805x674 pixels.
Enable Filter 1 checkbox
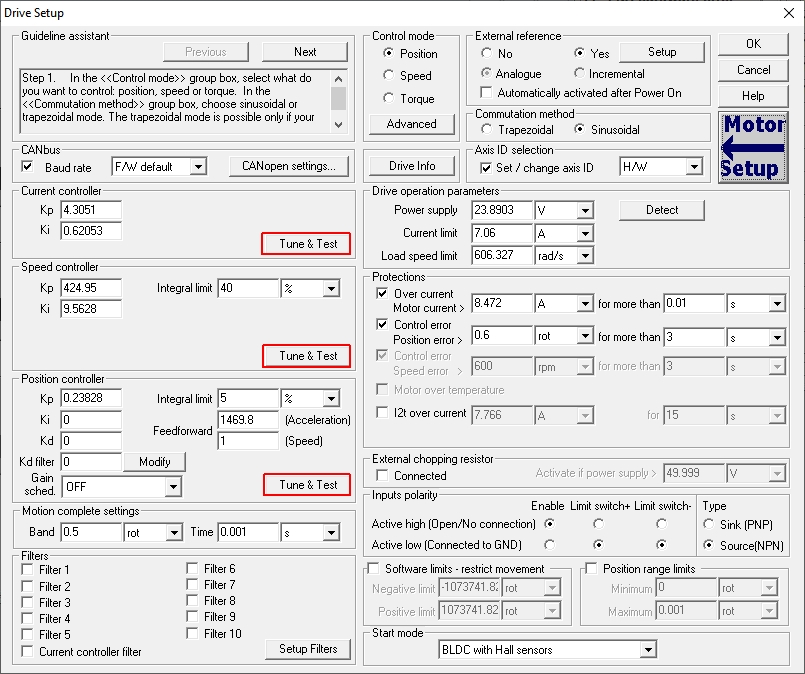[x=27, y=569]
